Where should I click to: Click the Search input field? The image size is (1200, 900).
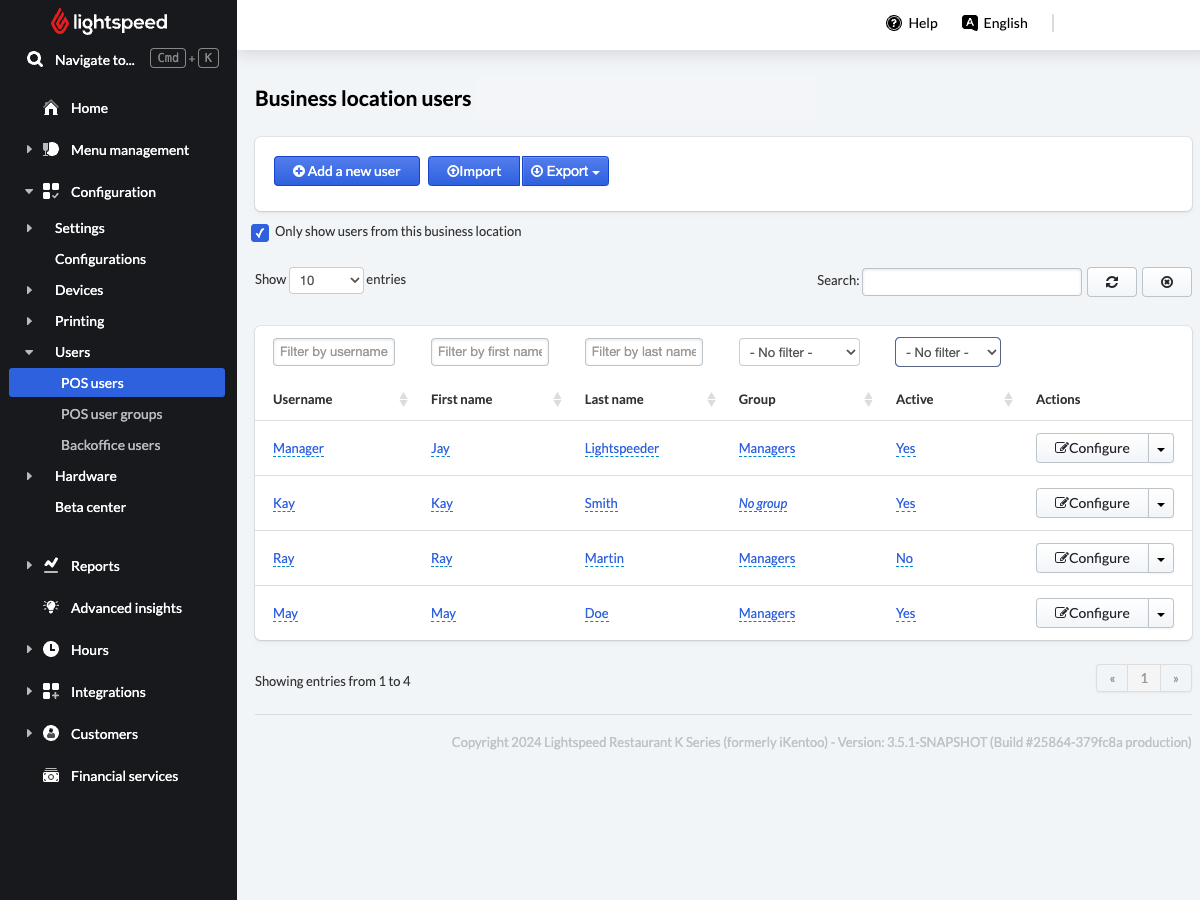[x=971, y=282]
